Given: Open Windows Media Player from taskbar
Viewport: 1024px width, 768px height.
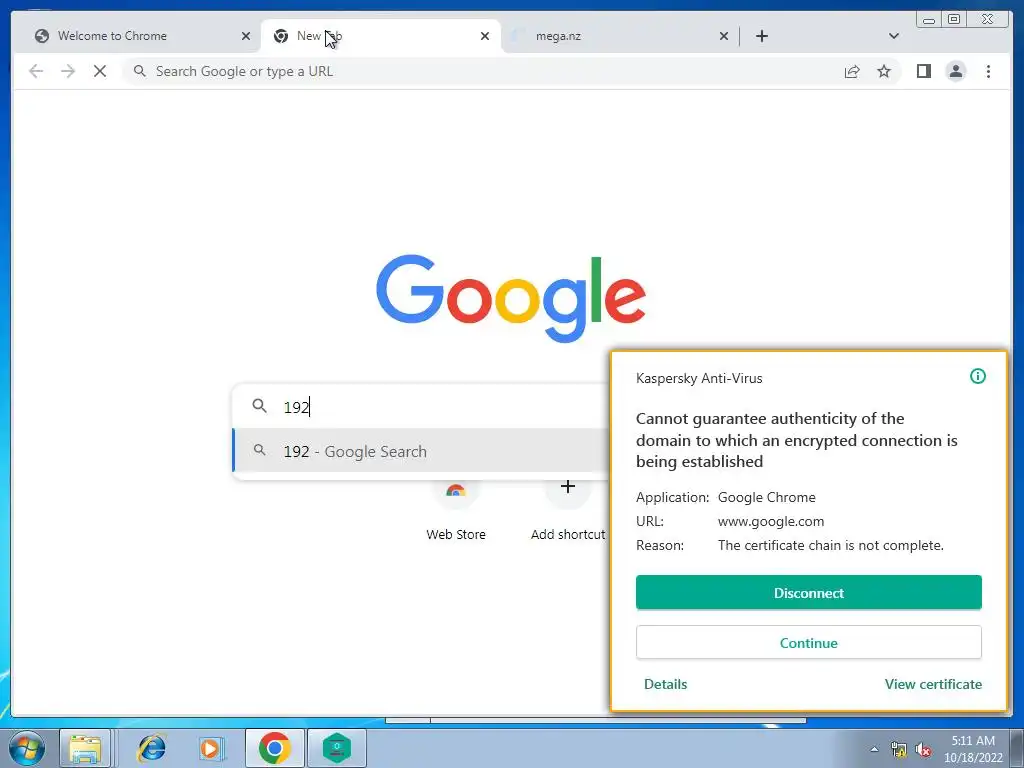Looking at the screenshot, I should (x=212, y=748).
